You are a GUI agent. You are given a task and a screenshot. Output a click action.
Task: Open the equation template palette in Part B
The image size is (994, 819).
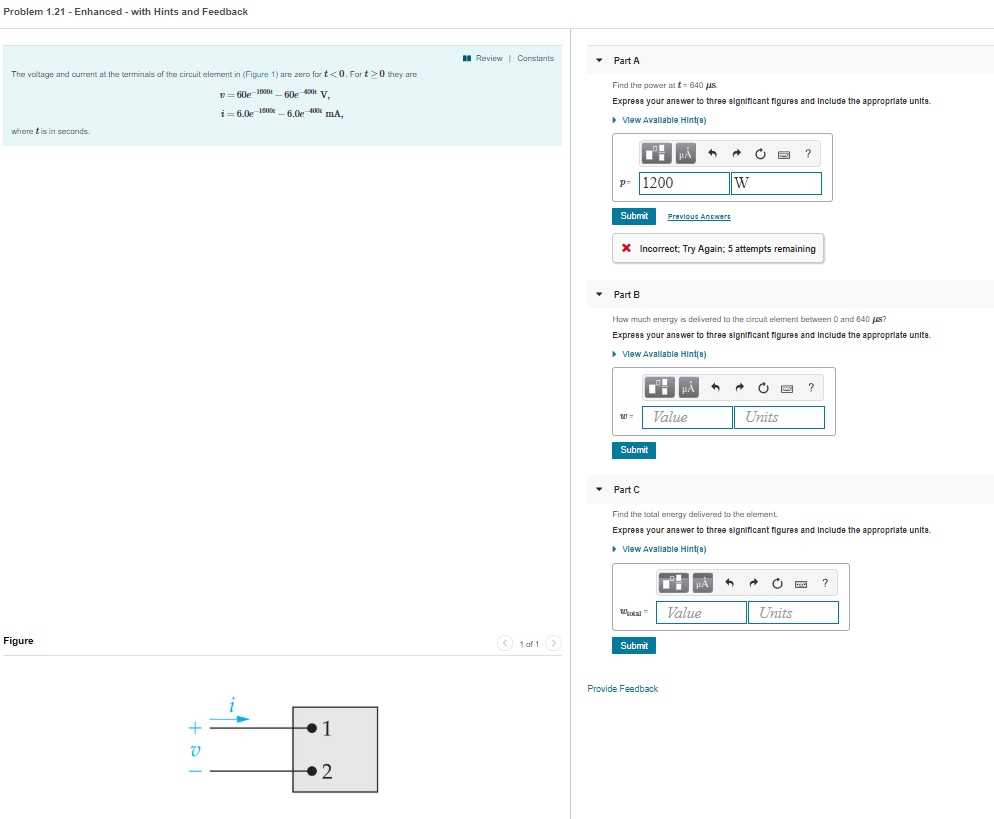point(660,388)
